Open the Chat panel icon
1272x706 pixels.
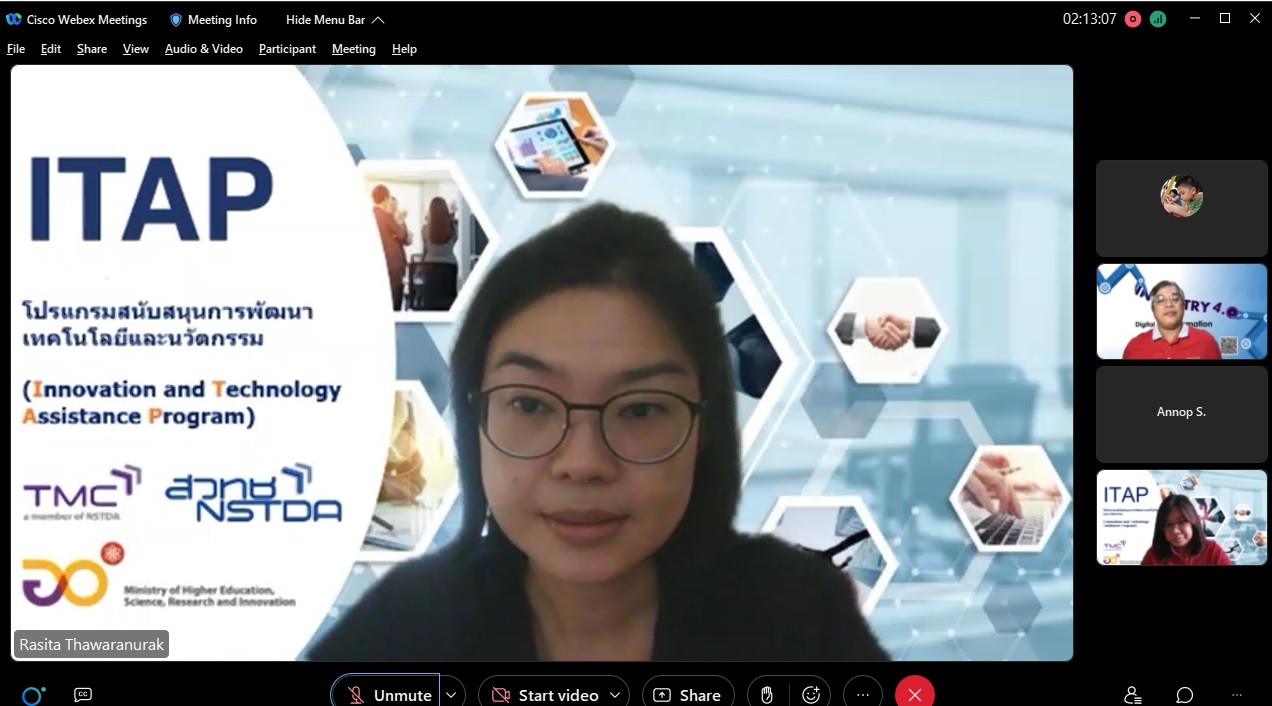pos(1185,694)
